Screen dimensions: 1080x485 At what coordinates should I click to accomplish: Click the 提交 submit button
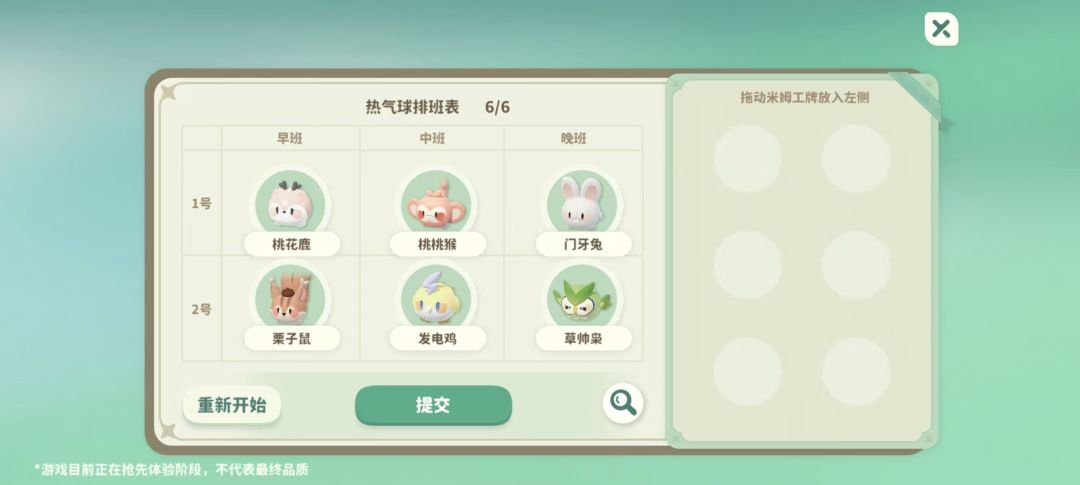click(x=433, y=405)
